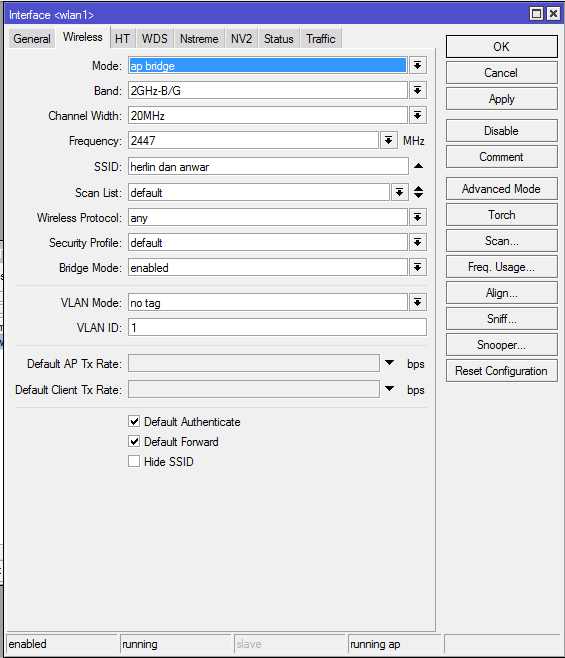565x658 pixels.
Task: Launch the Sniff tool
Action: click(502, 319)
